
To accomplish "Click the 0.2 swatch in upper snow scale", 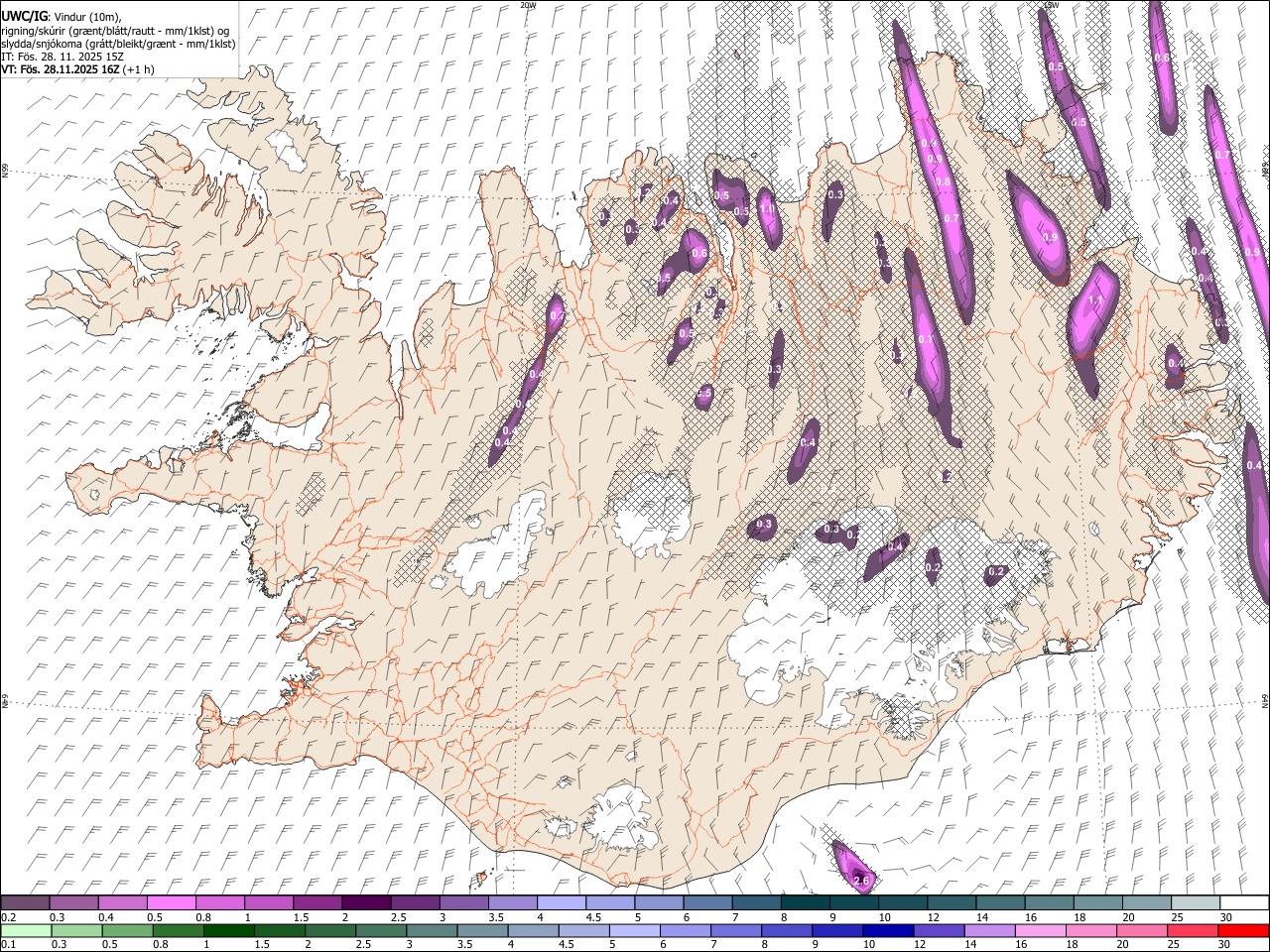I will [25, 903].
